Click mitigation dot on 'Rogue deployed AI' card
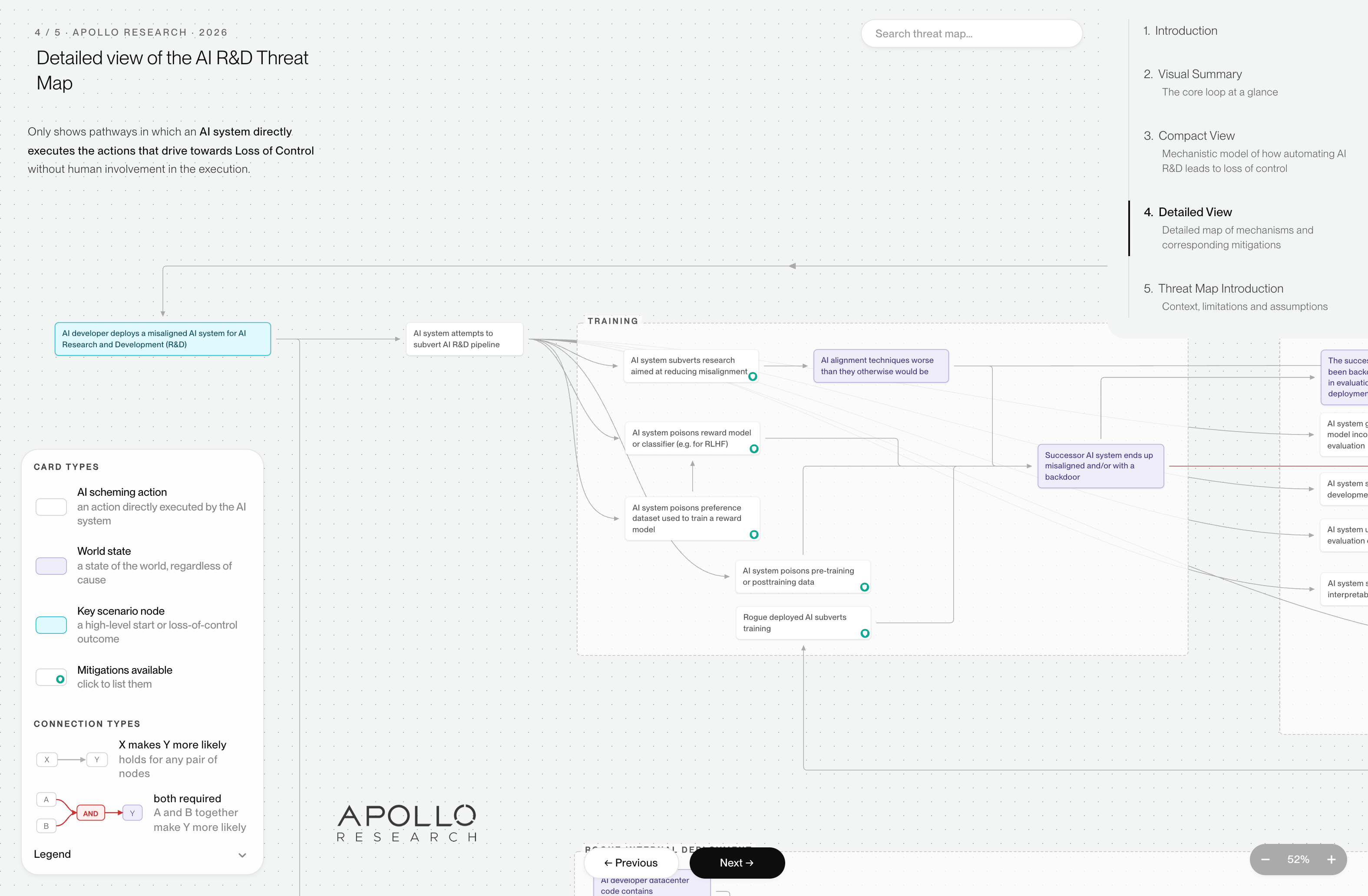 [x=865, y=633]
